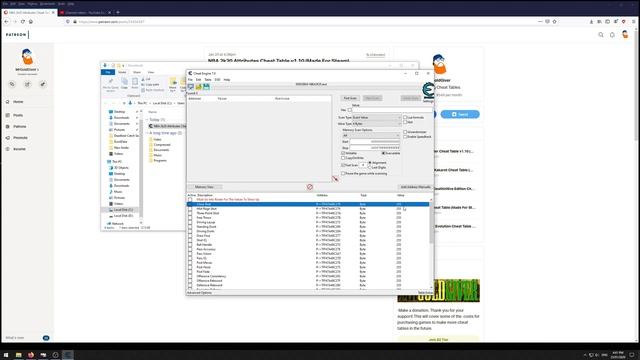Click the memory Start address field
This screenshot has height=360, width=640.
pos(375,142)
